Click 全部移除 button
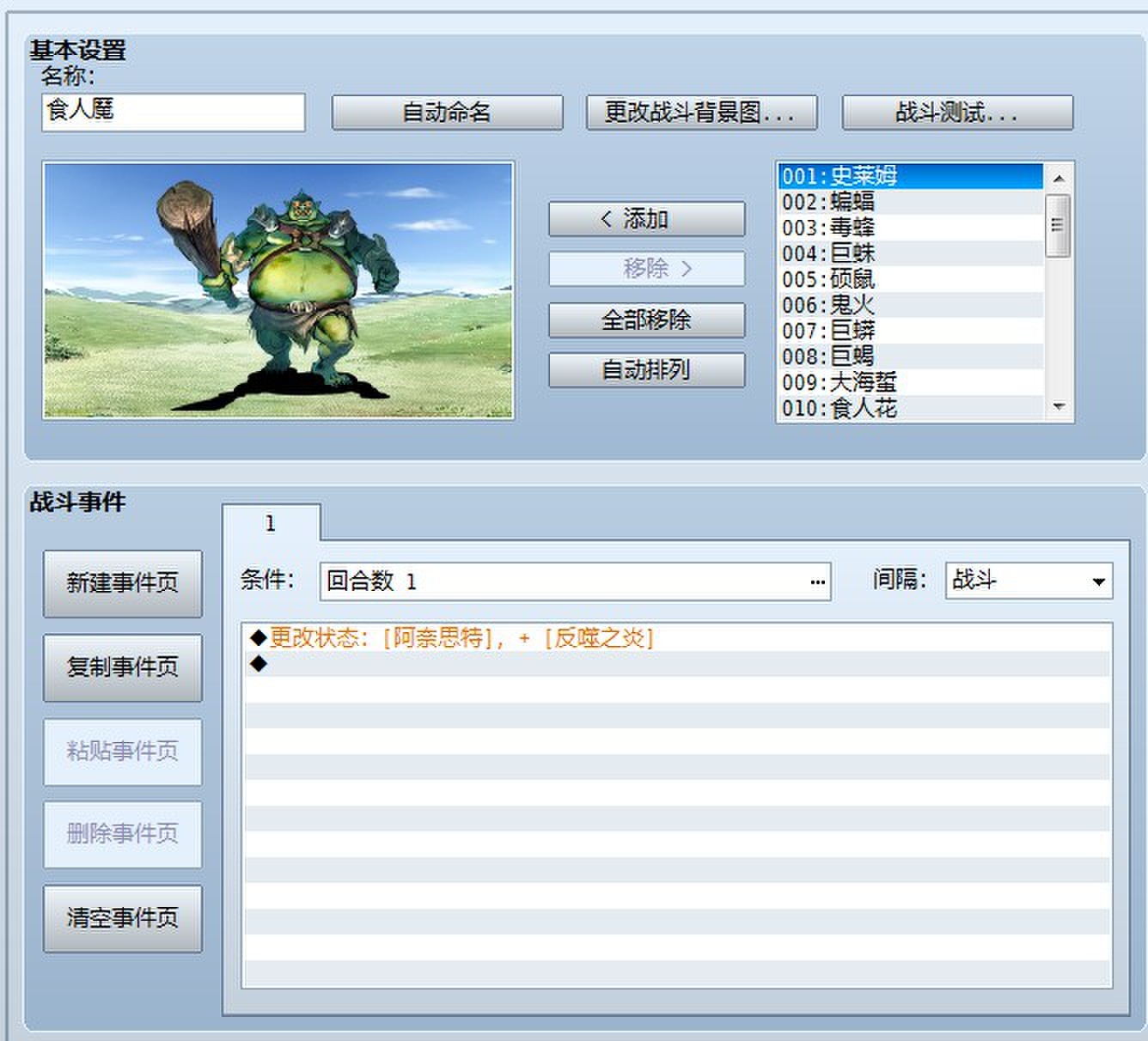The width and height of the screenshot is (1148, 1041). pyautogui.click(x=646, y=320)
